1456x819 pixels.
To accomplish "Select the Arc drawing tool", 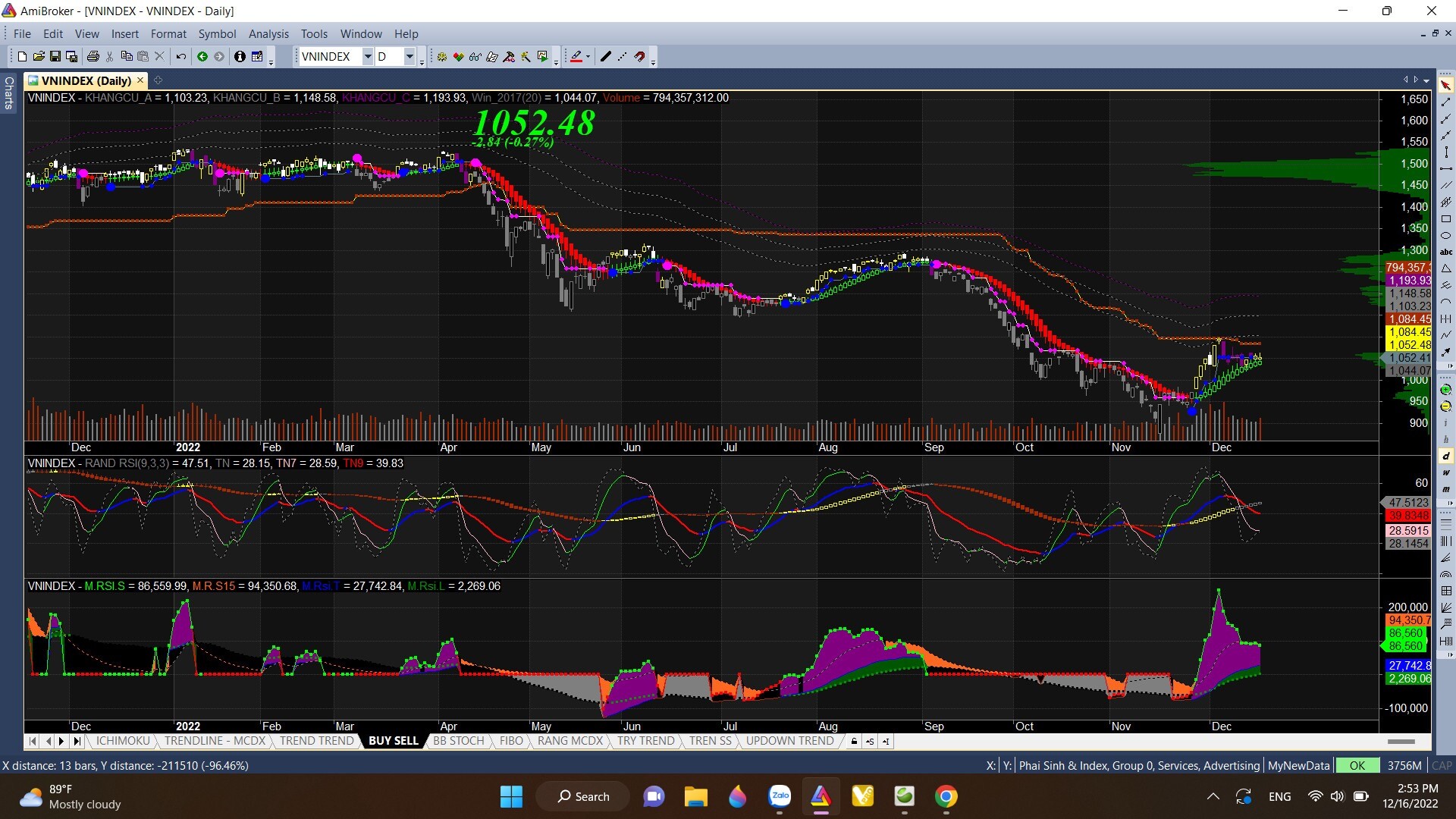I will 1446,301.
